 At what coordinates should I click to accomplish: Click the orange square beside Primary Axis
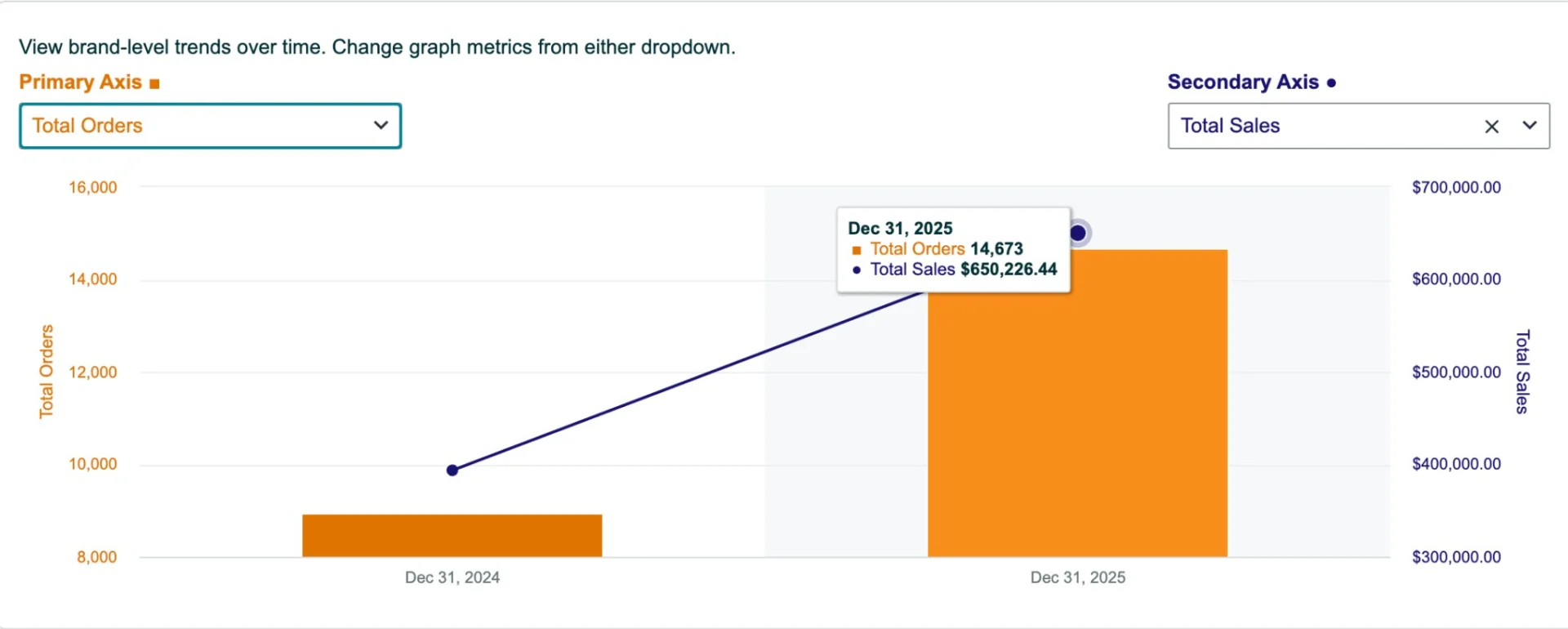tap(154, 83)
